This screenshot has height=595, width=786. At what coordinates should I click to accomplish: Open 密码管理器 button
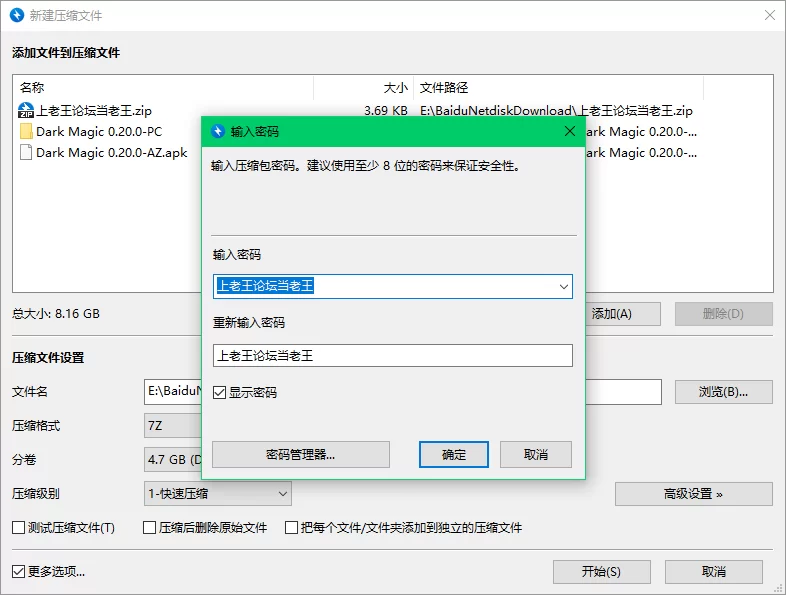tap(301, 455)
